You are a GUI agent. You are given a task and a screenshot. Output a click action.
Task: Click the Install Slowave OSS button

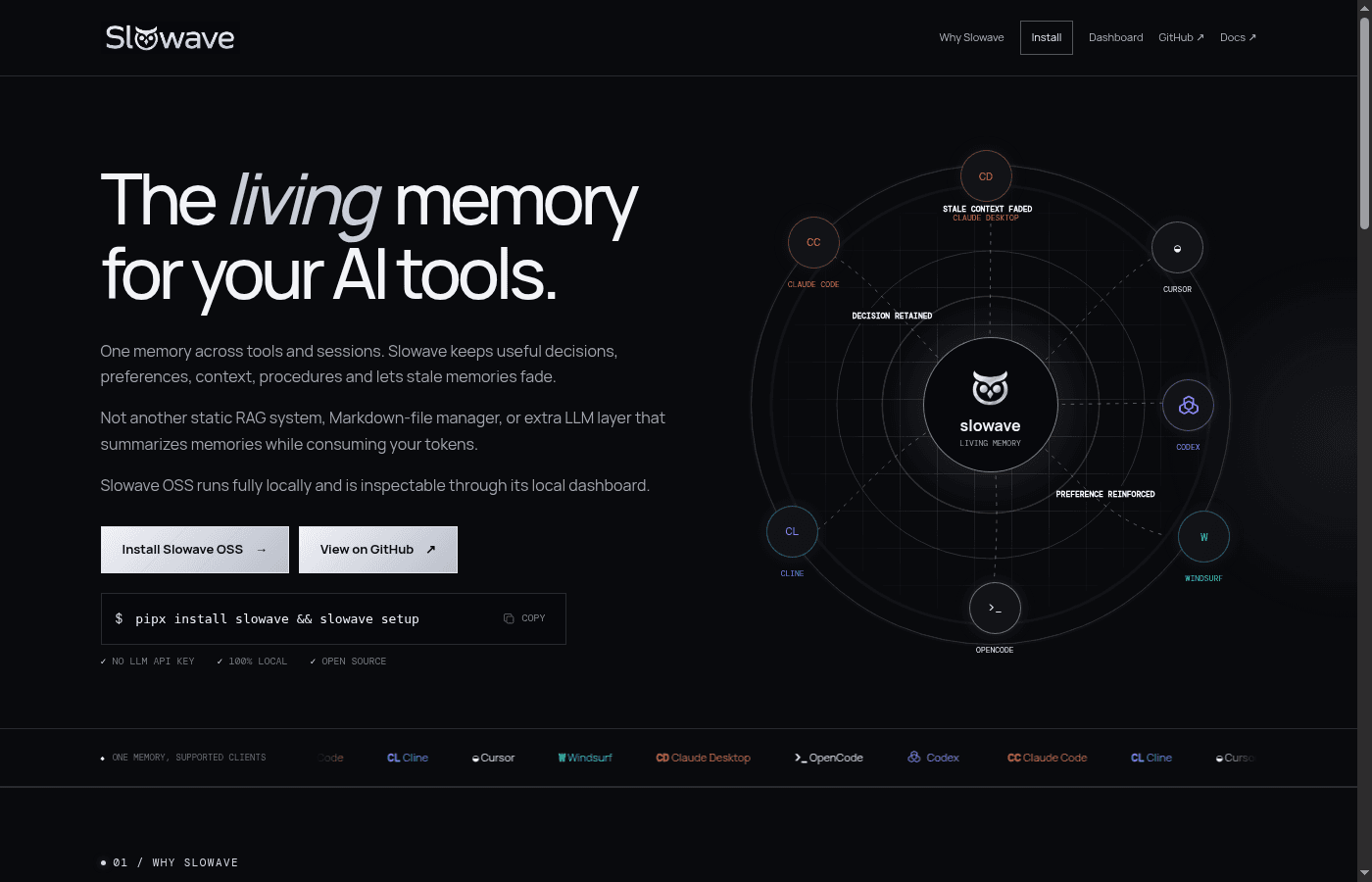point(195,550)
